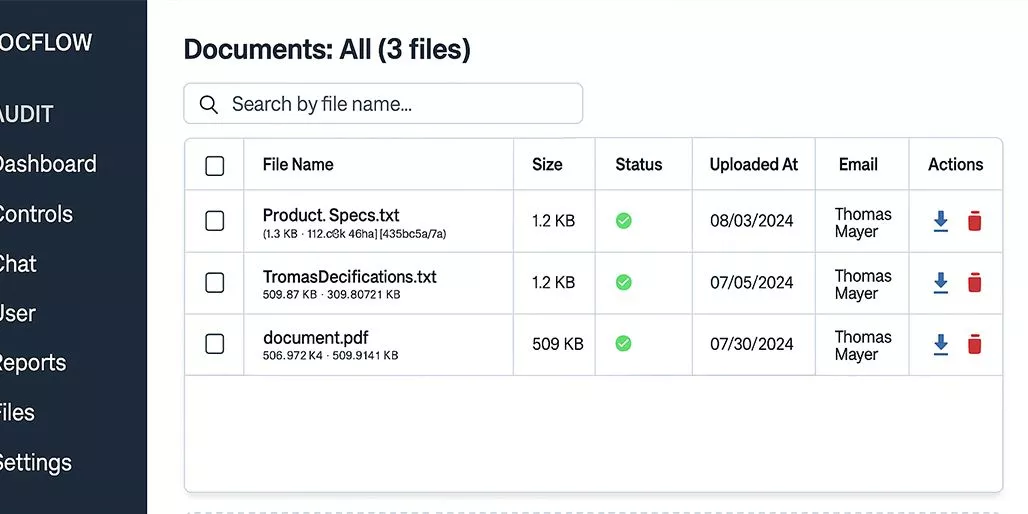The width and height of the screenshot is (1028, 514).
Task: Download TromasDecifications.txt using its arrow icon
Action: (940, 283)
